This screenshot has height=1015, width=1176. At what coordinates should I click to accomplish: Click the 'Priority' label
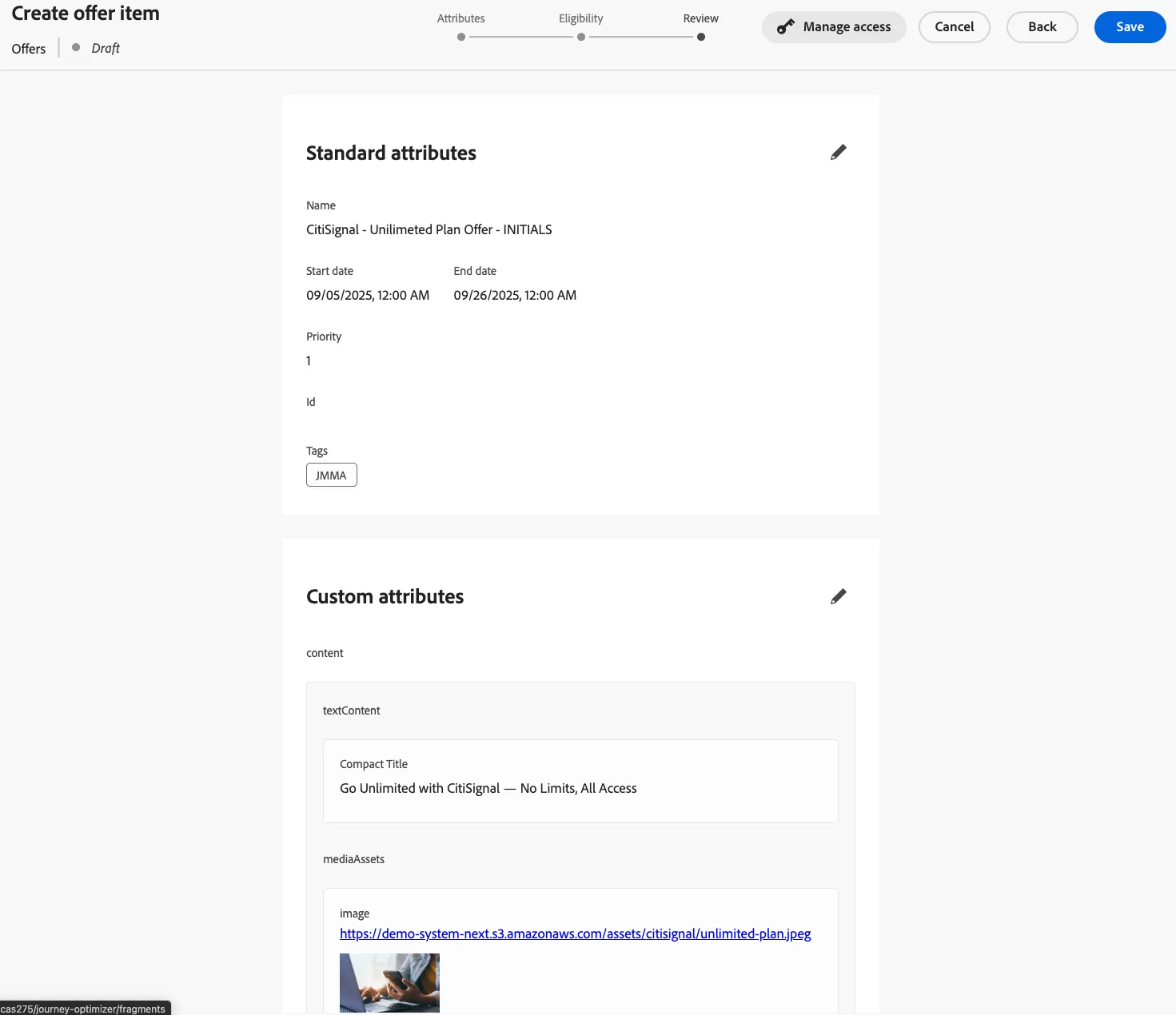[x=324, y=336]
